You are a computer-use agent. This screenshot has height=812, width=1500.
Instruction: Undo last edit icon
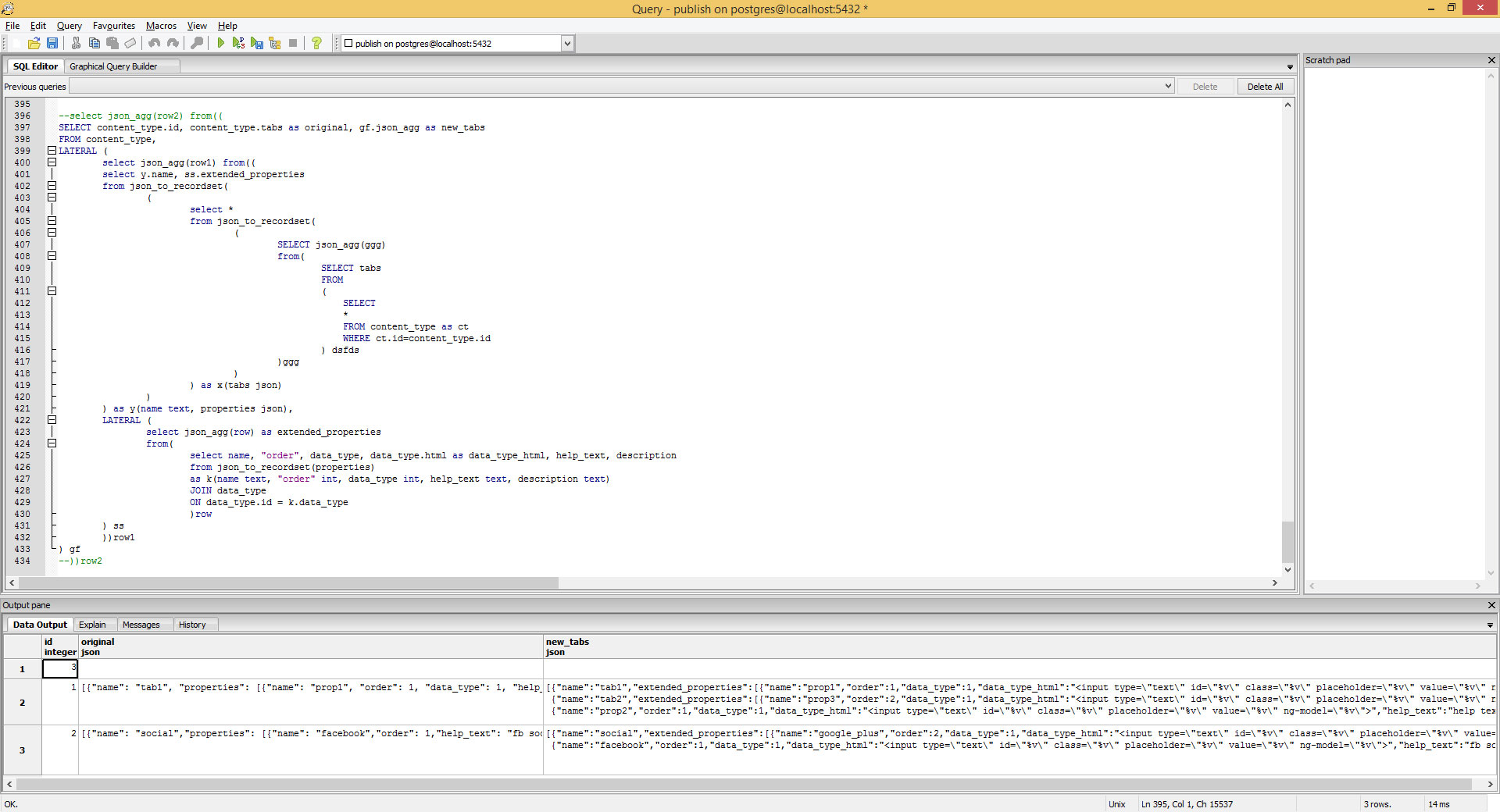[x=155, y=43]
